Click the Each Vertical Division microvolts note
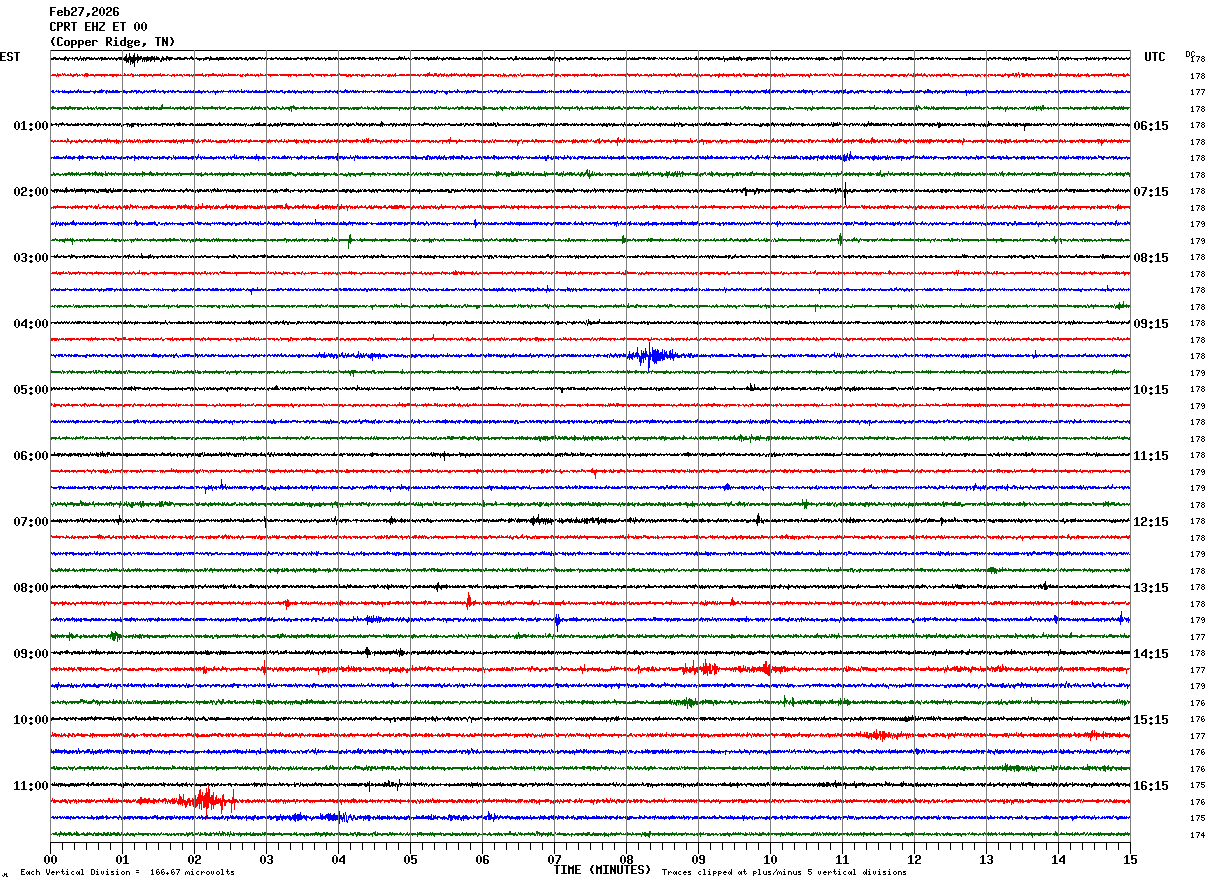This screenshot has width=1210, height=886. click(127, 873)
